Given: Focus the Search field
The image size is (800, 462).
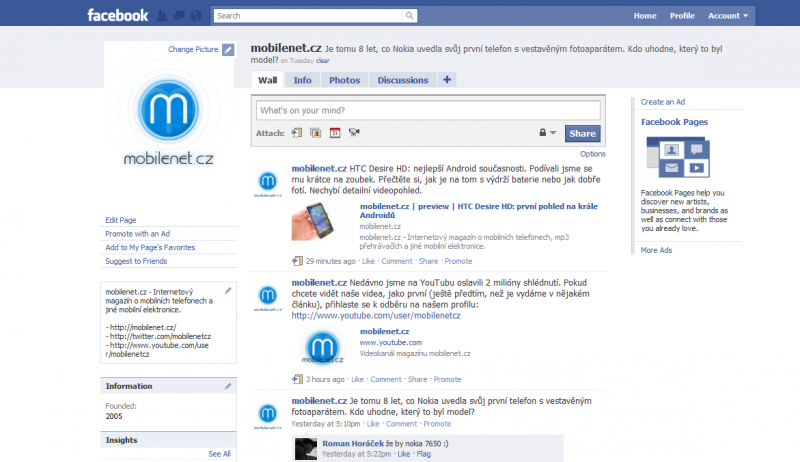Looking at the screenshot, I should pyautogui.click(x=308, y=16).
